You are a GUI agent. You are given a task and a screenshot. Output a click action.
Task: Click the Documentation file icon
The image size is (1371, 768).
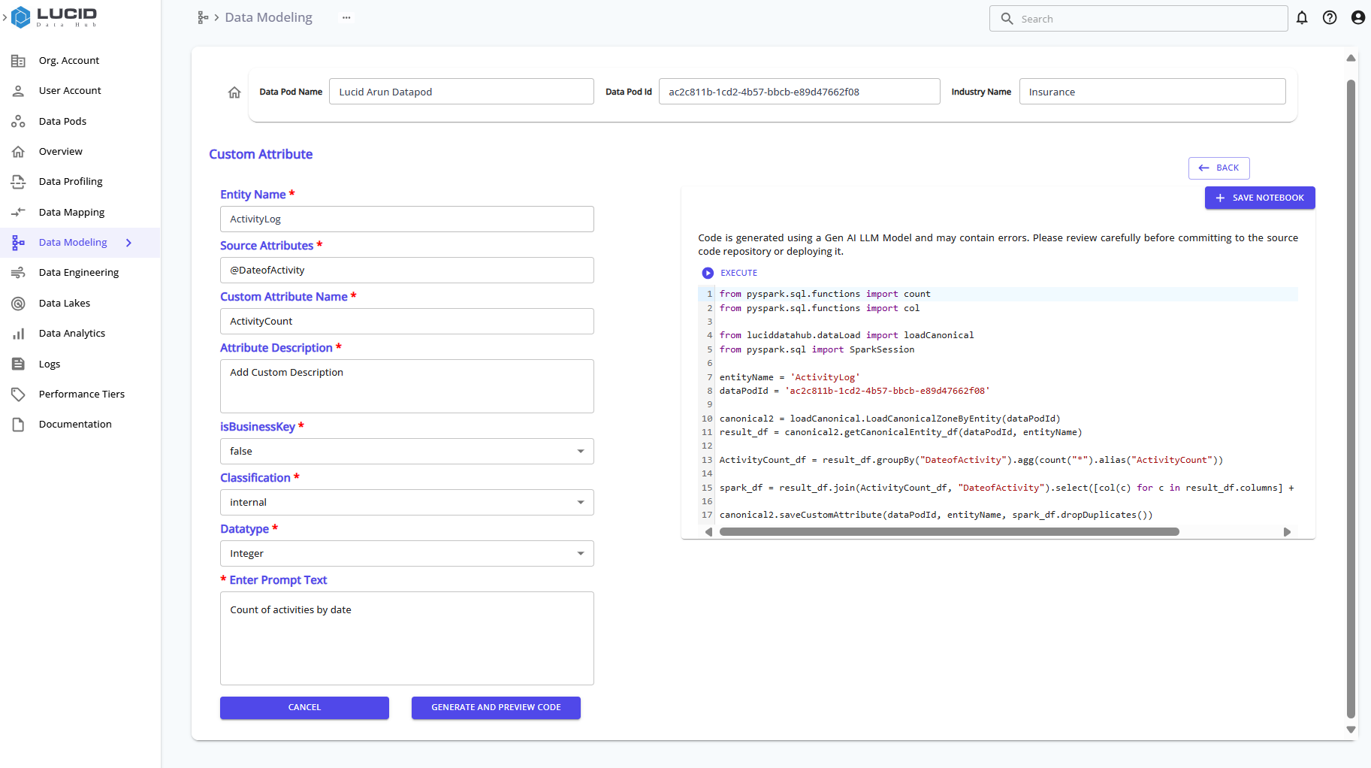(x=18, y=425)
